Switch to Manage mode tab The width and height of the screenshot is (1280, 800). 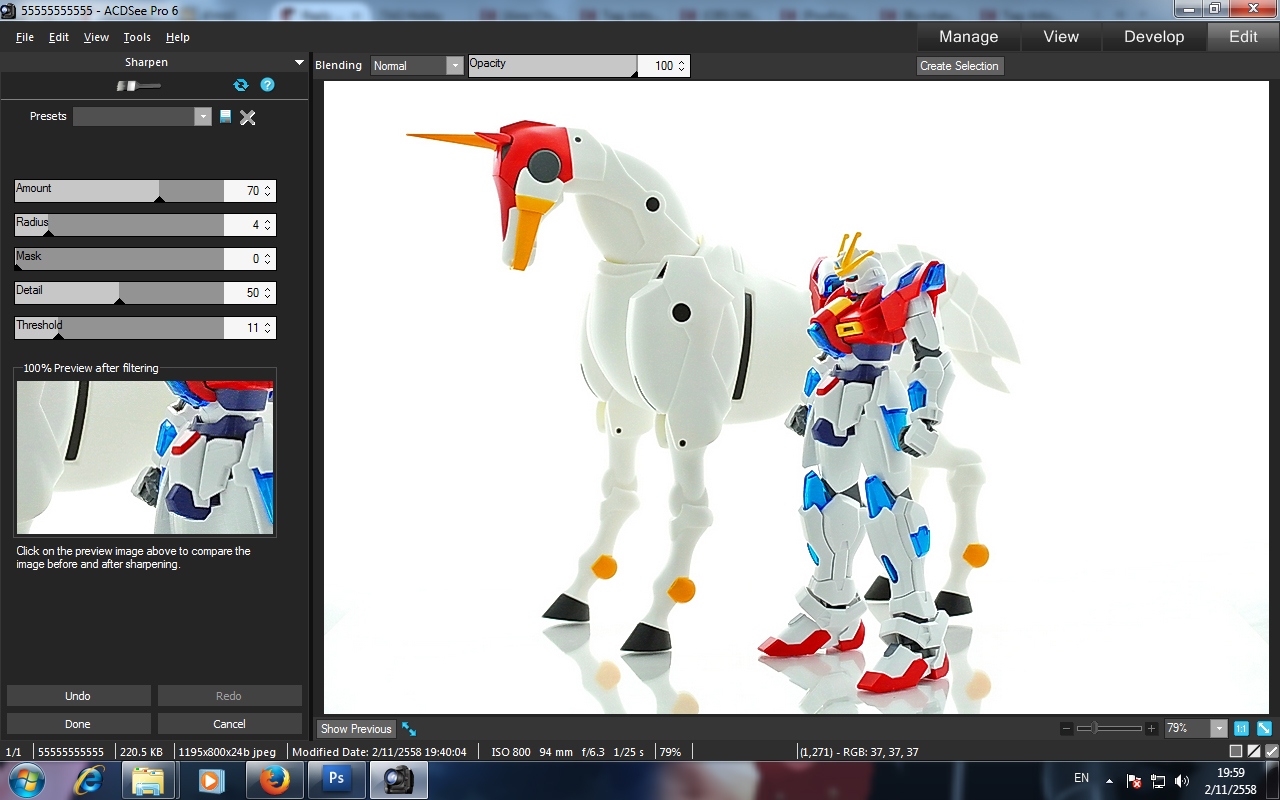tap(968, 37)
